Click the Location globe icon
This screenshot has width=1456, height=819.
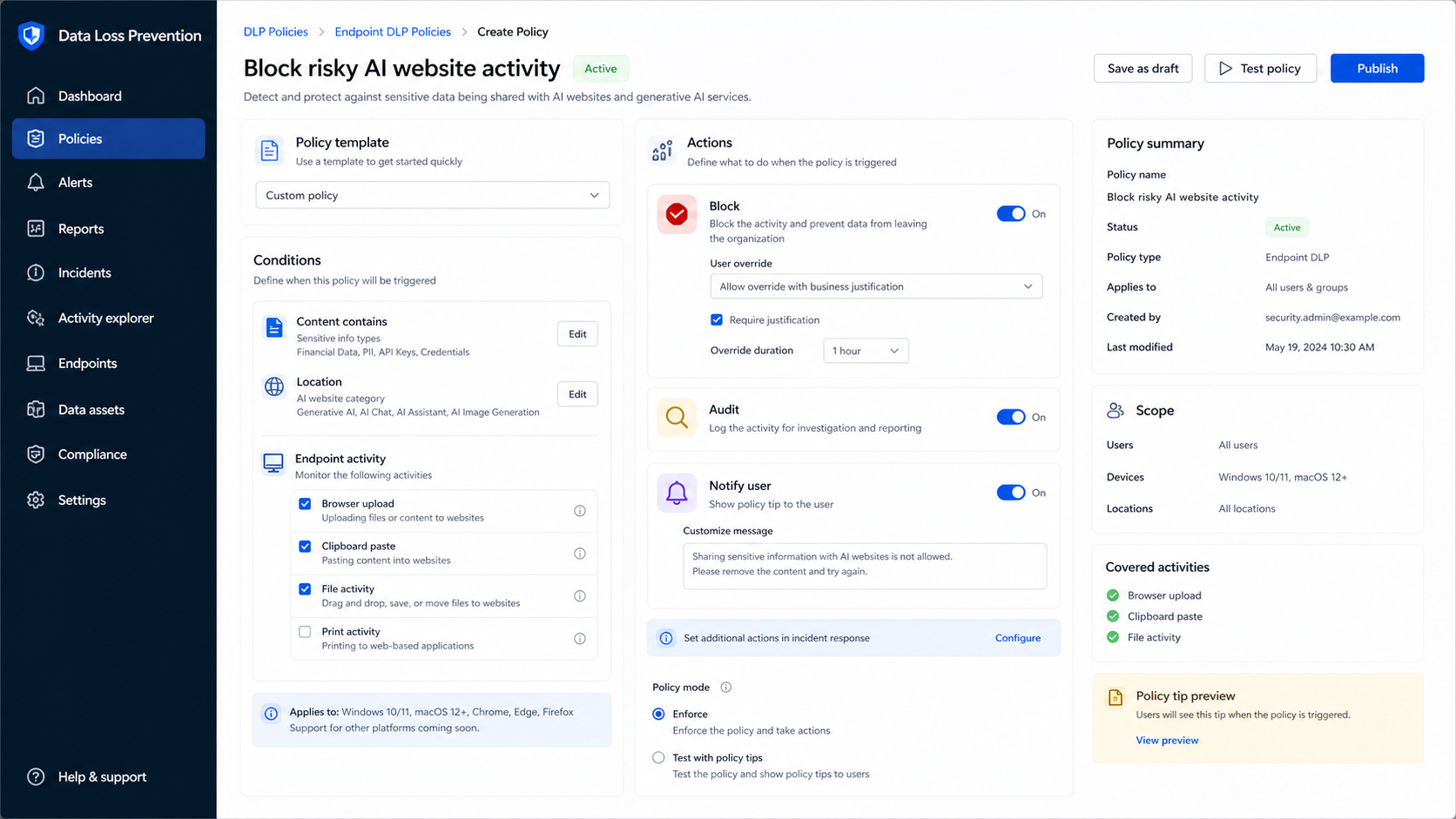[x=274, y=386]
